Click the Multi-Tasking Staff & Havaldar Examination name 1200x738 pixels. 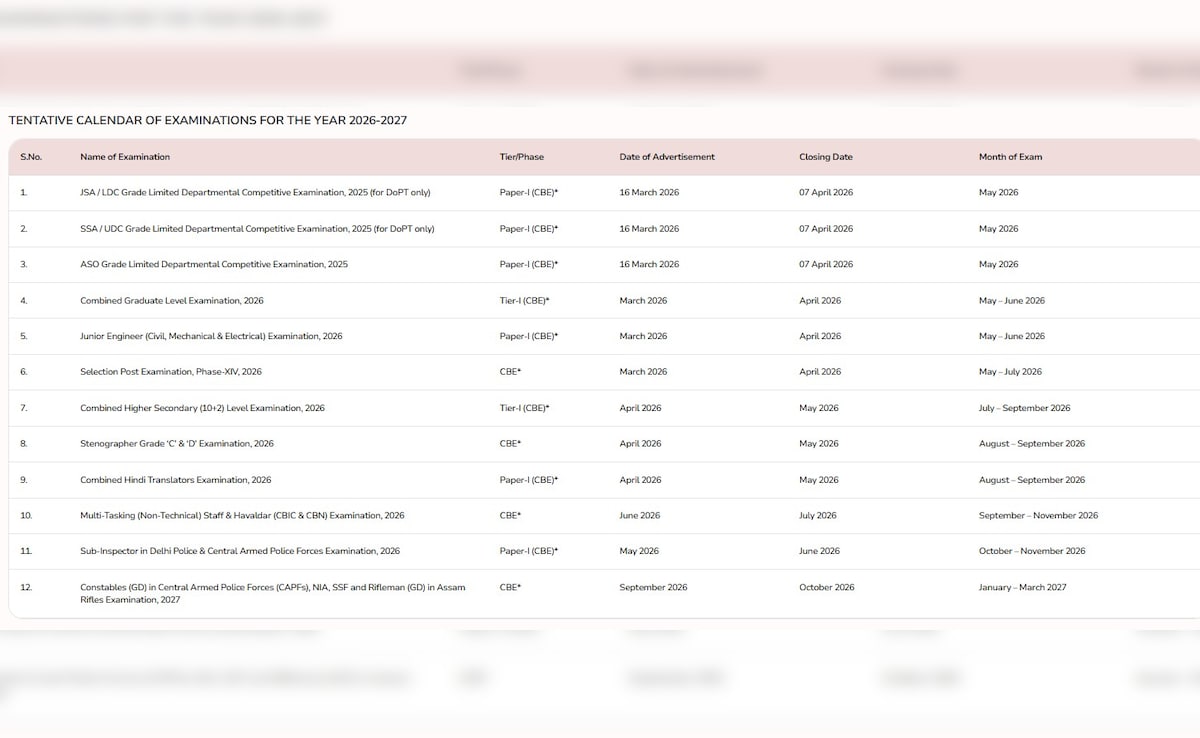(x=242, y=516)
